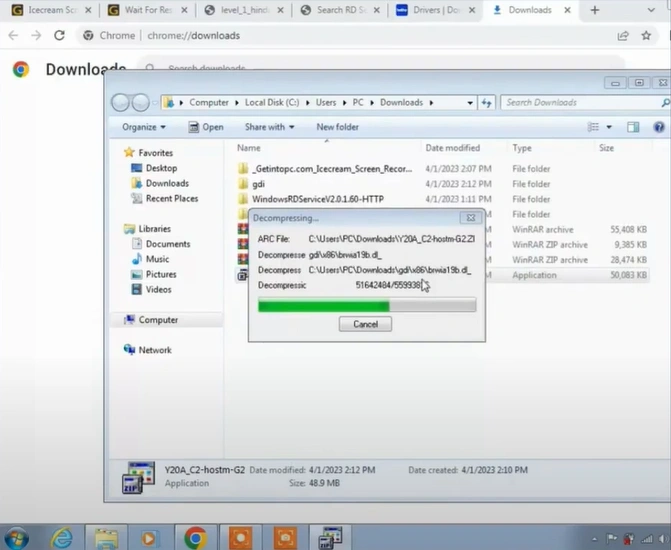The image size is (671, 550).
Task: Click the Chrome reload page icon
Action: tap(59, 35)
